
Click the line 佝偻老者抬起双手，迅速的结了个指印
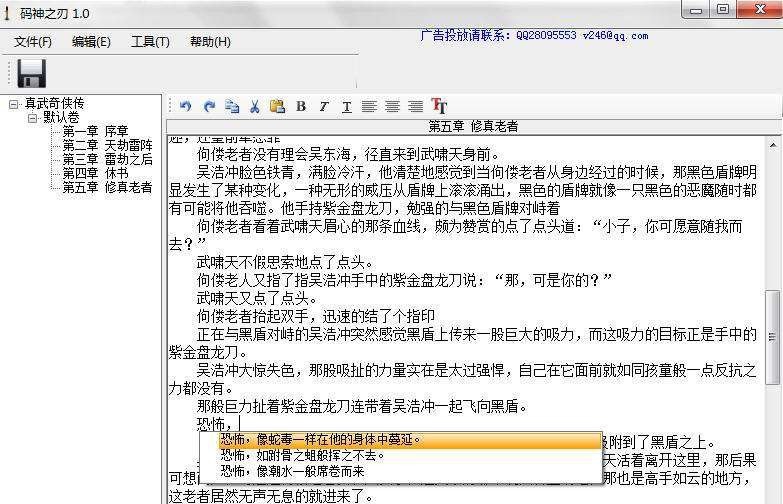[x=316, y=316]
